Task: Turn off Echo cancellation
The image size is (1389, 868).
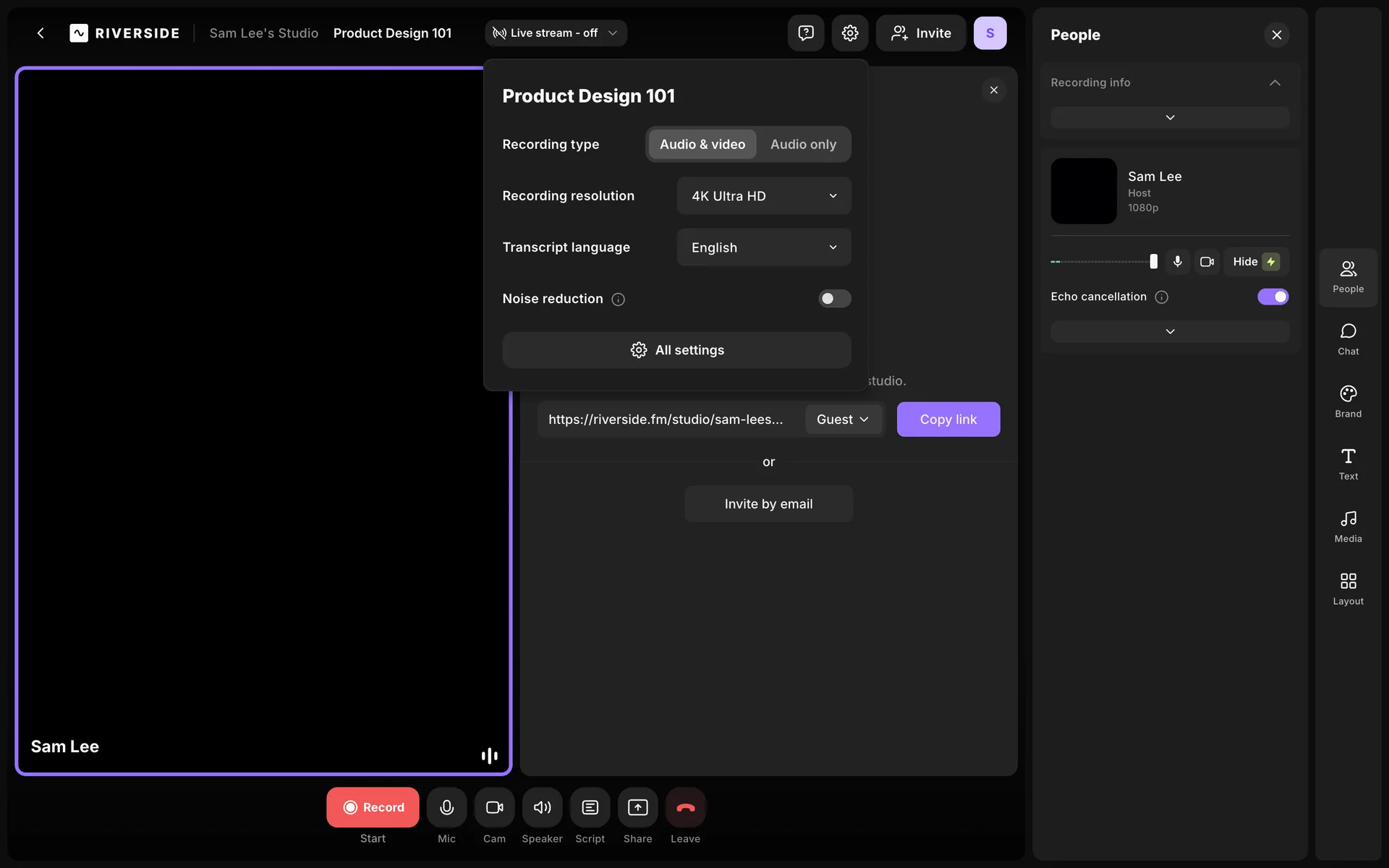Action: [1273, 297]
